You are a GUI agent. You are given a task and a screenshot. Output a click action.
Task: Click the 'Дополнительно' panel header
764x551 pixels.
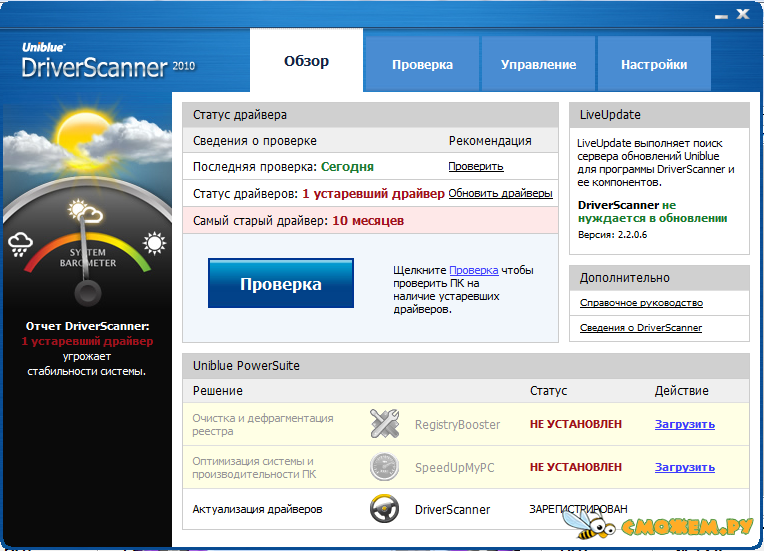click(x=659, y=278)
